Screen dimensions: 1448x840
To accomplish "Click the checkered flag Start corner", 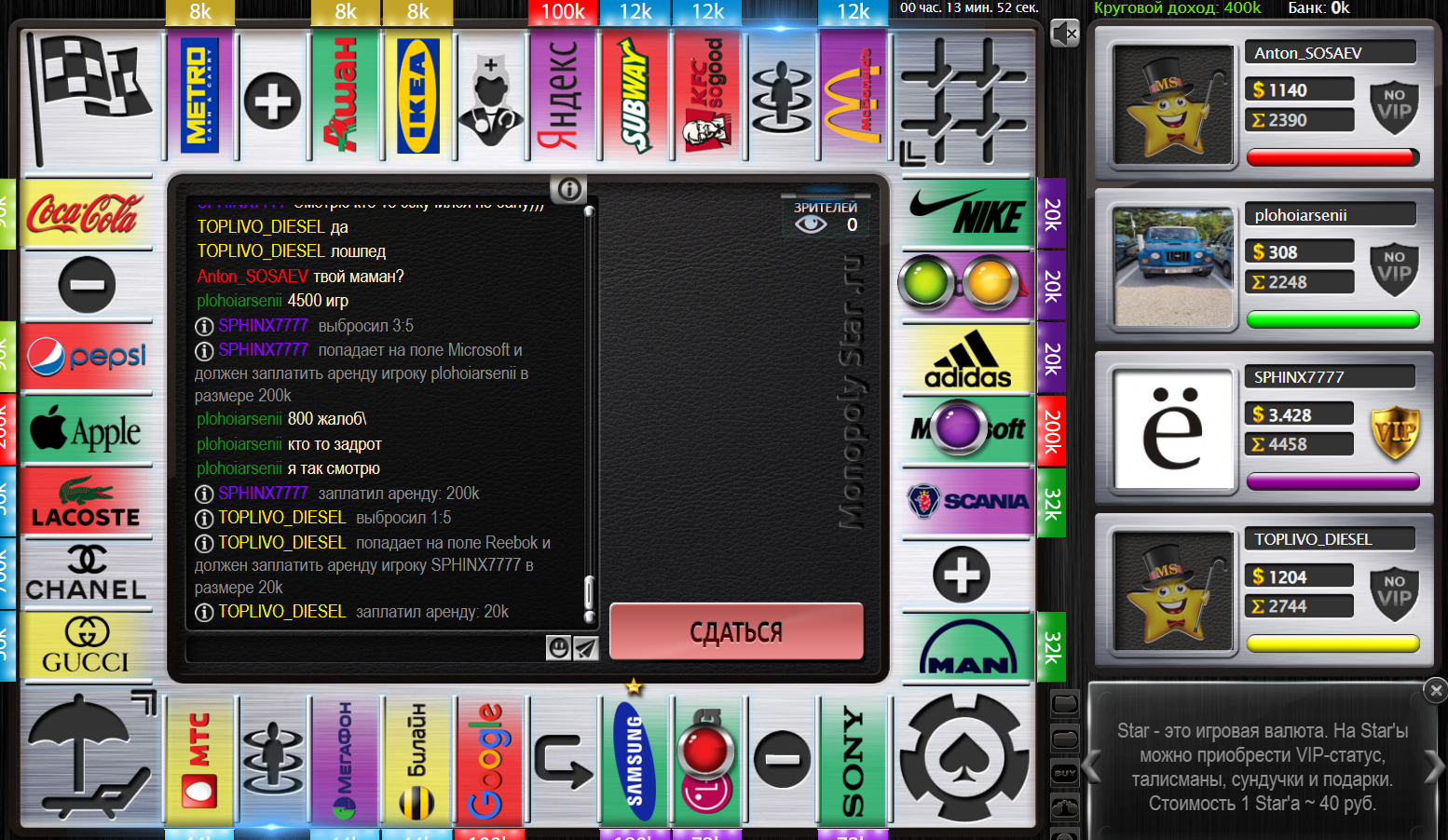I will tap(89, 98).
